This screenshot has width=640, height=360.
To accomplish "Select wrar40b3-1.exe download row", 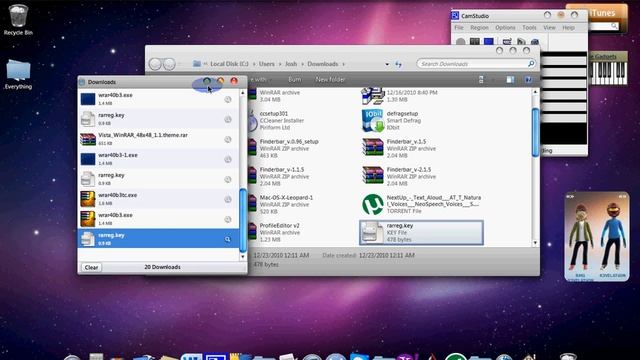I will point(158,159).
